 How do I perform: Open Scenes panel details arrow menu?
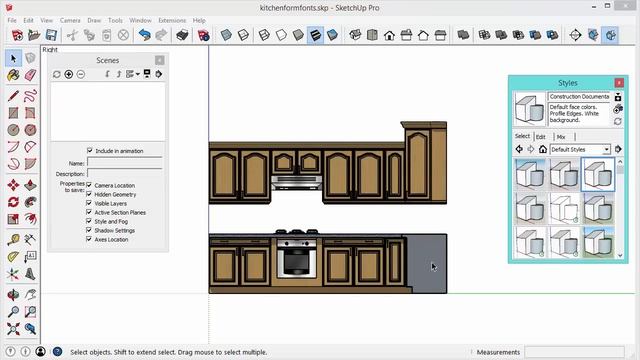[x=159, y=74]
